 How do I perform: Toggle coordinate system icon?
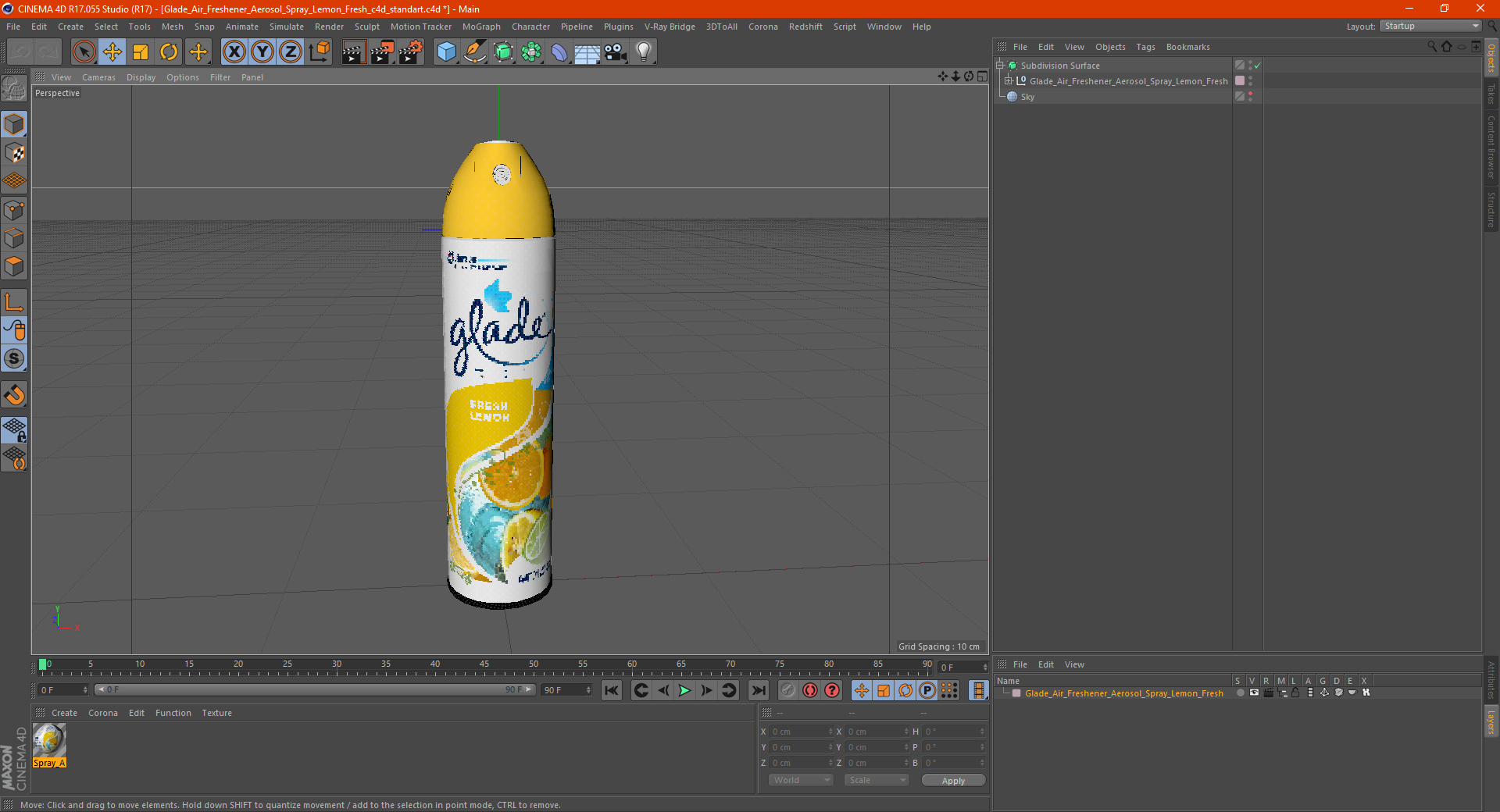pyautogui.click(x=320, y=52)
